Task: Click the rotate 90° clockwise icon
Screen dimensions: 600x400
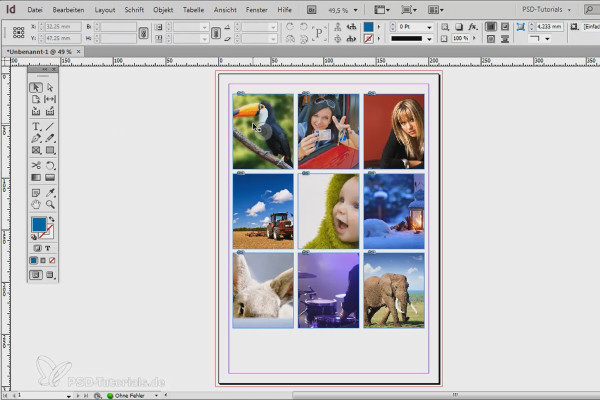Action: click(x=290, y=27)
